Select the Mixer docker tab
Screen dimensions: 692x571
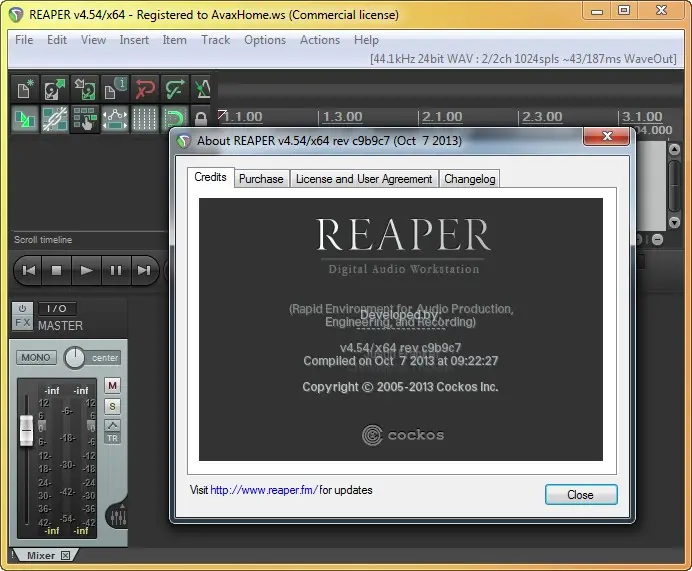tap(41, 556)
